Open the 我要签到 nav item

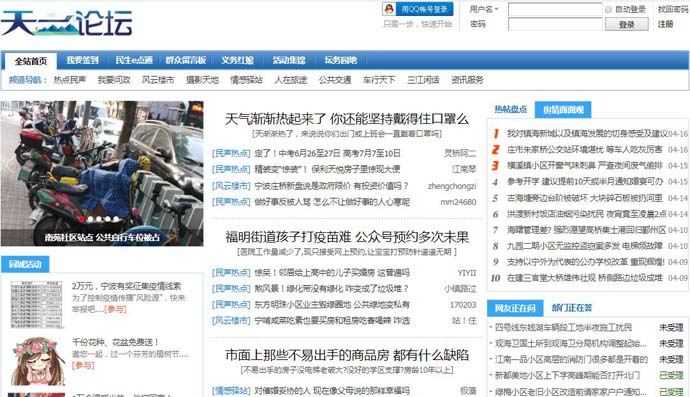(82, 60)
